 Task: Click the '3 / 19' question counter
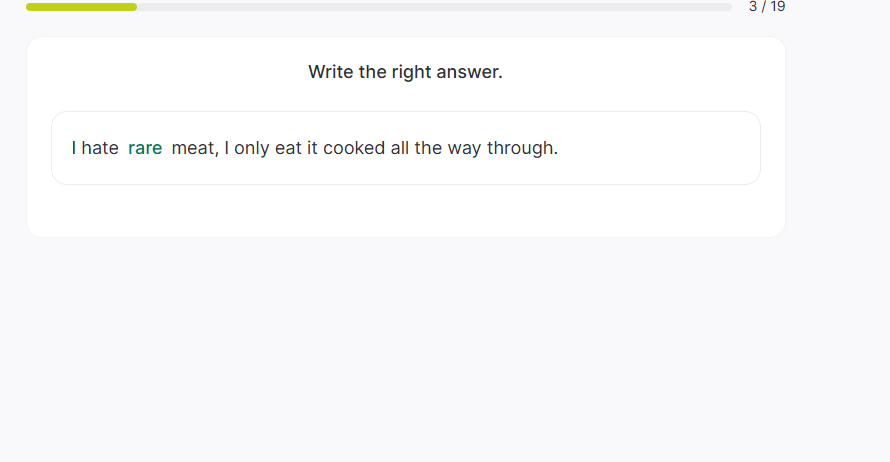click(x=766, y=7)
